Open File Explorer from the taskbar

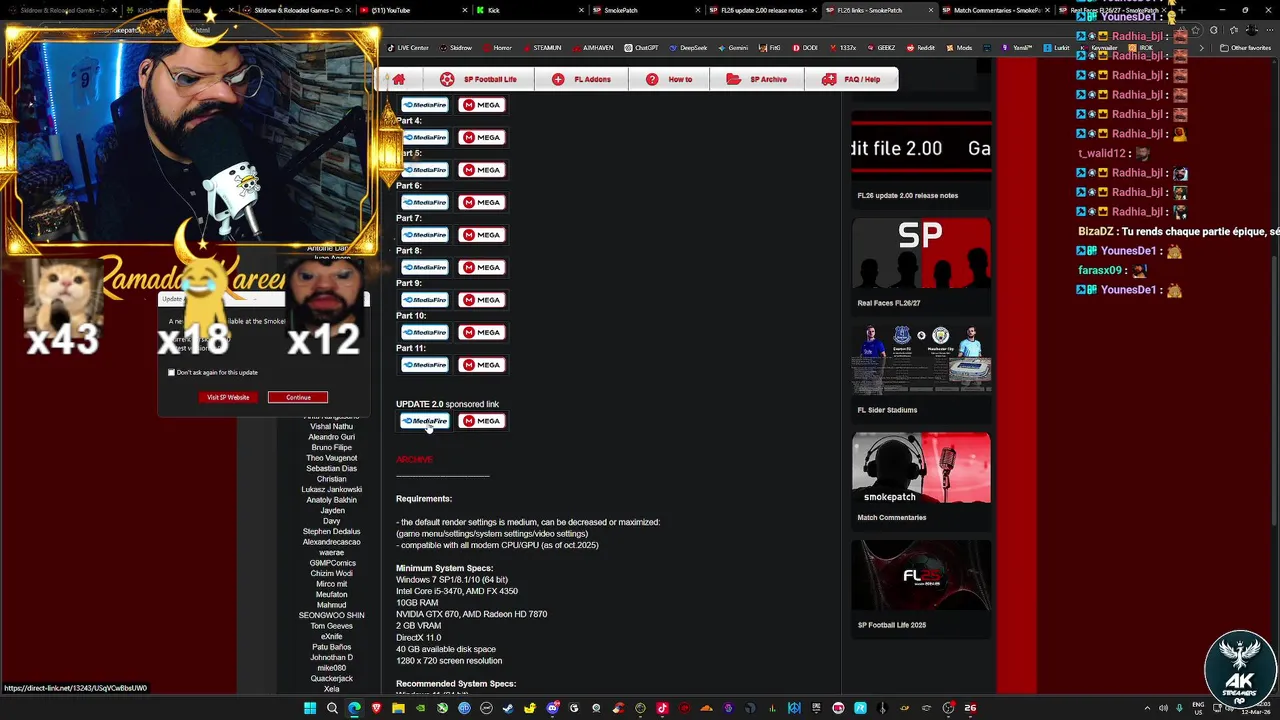(398, 708)
